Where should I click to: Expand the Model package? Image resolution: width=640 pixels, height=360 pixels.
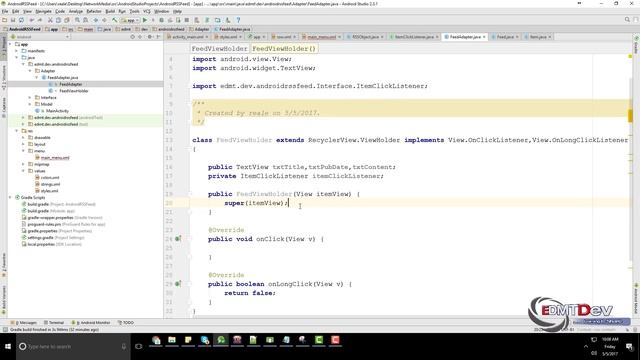(30, 104)
